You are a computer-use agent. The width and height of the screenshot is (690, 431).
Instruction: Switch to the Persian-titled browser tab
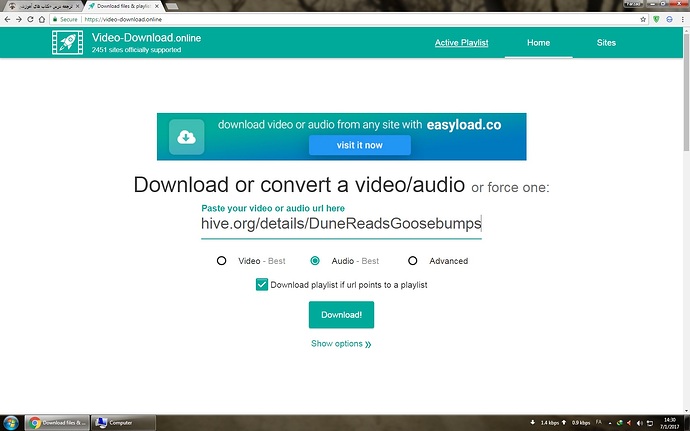tap(42, 6)
